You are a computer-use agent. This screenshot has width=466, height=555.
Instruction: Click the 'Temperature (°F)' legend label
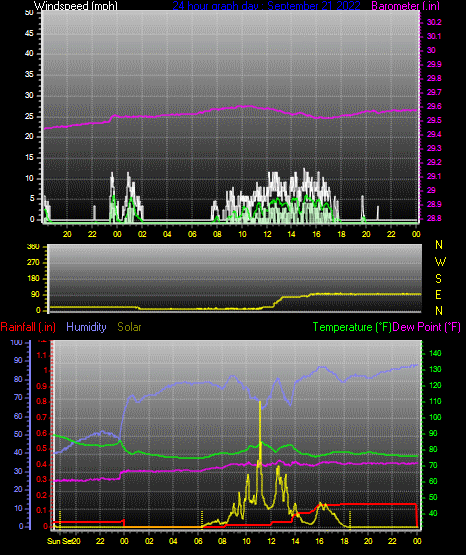(x=352, y=327)
